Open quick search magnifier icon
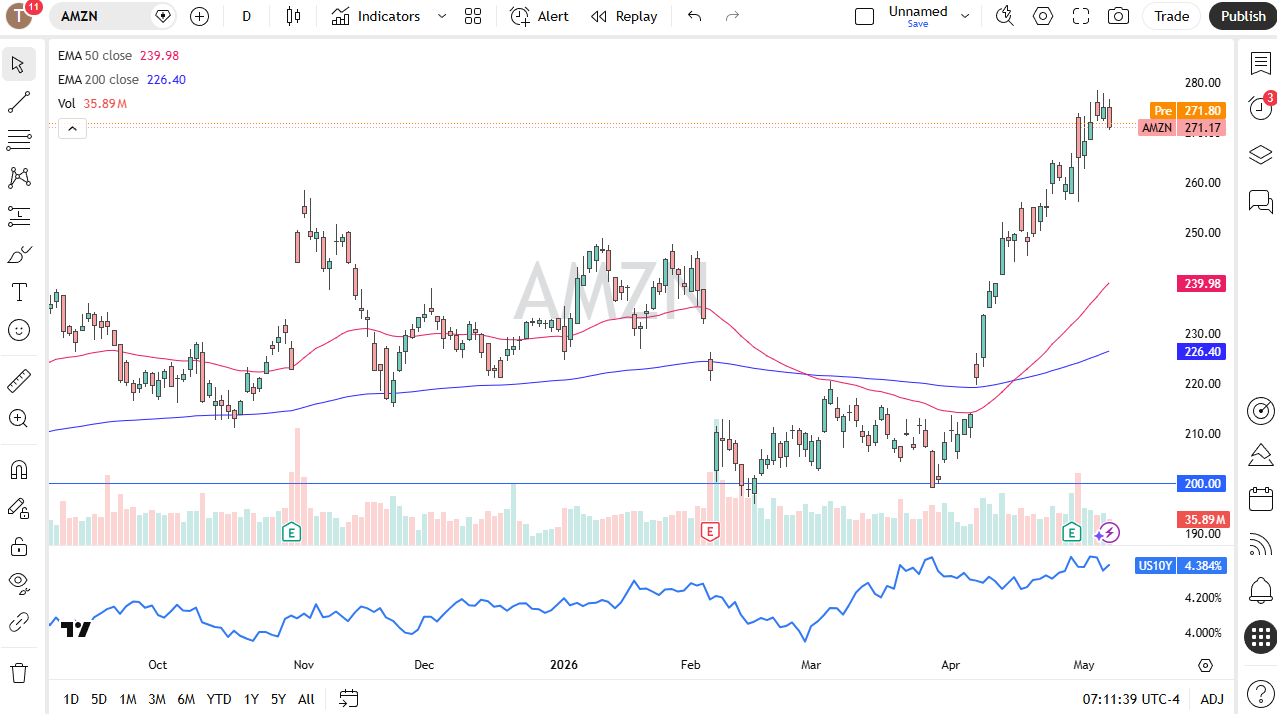 point(1005,16)
